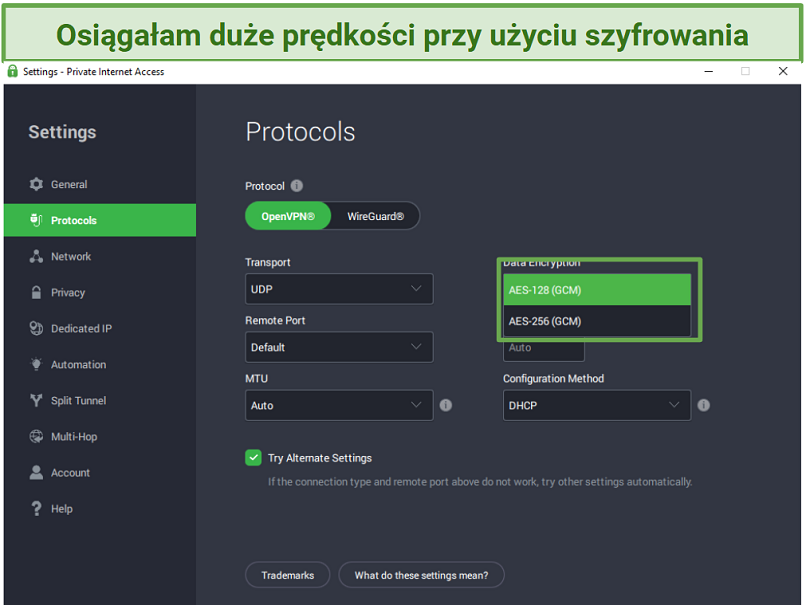Click What do these settings mean button
This screenshot has height=605, width=806.
coord(422,575)
